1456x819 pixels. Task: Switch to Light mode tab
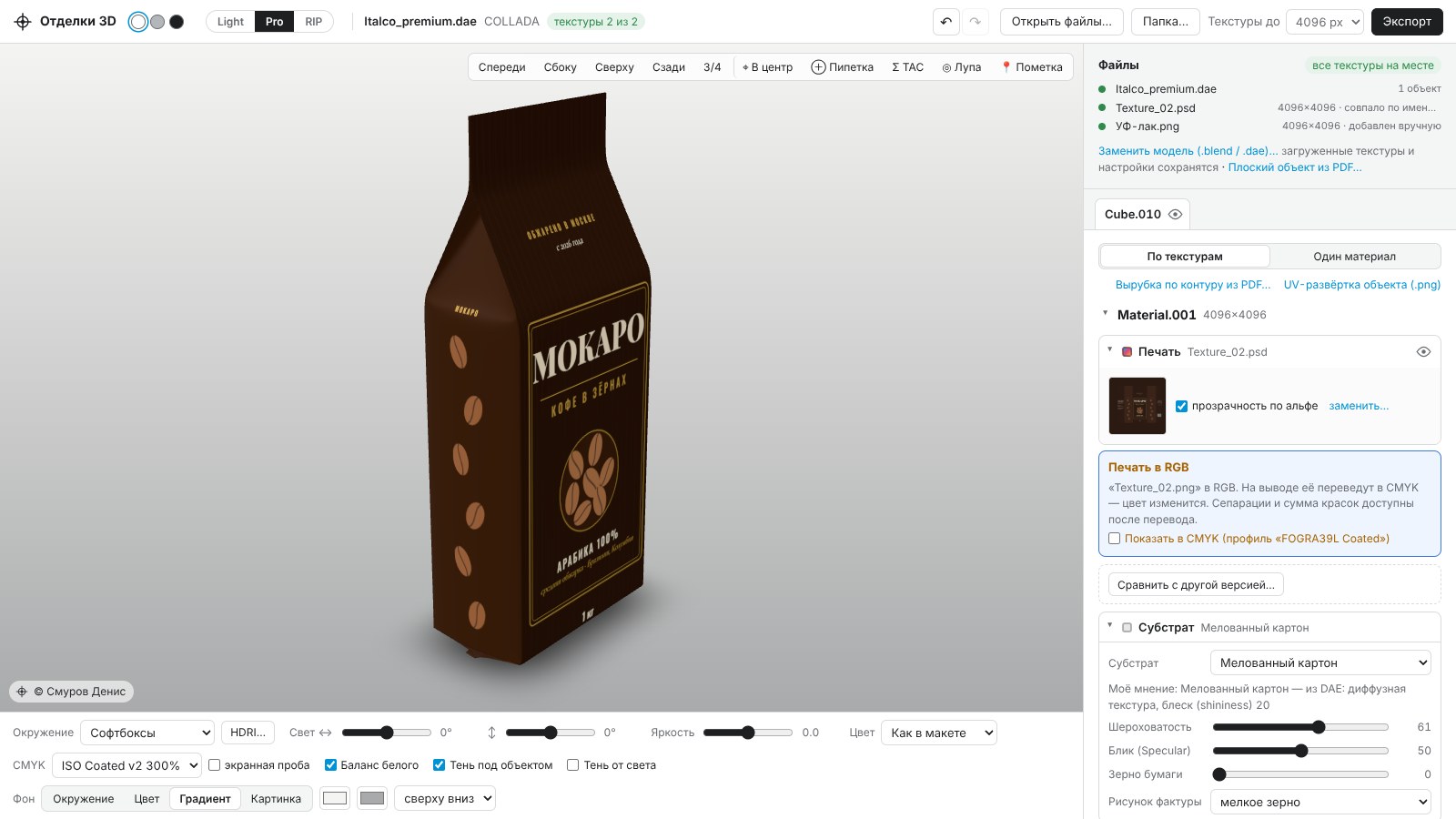(230, 22)
